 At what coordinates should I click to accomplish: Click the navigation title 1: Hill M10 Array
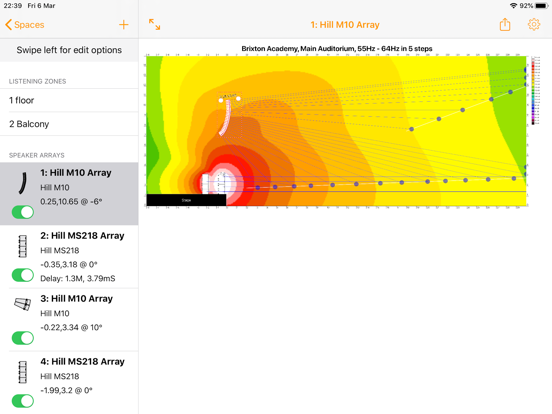[x=345, y=25]
